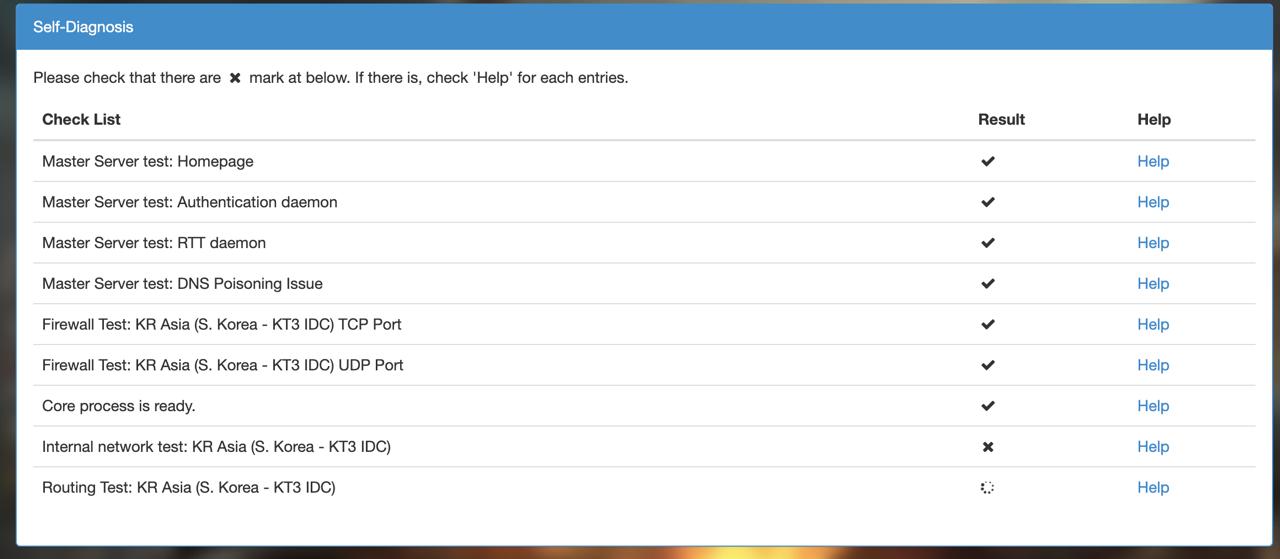This screenshot has width=1280, height=559.
Task: Click checkmark for Authentication daemon test
Action: pos(988,202)
